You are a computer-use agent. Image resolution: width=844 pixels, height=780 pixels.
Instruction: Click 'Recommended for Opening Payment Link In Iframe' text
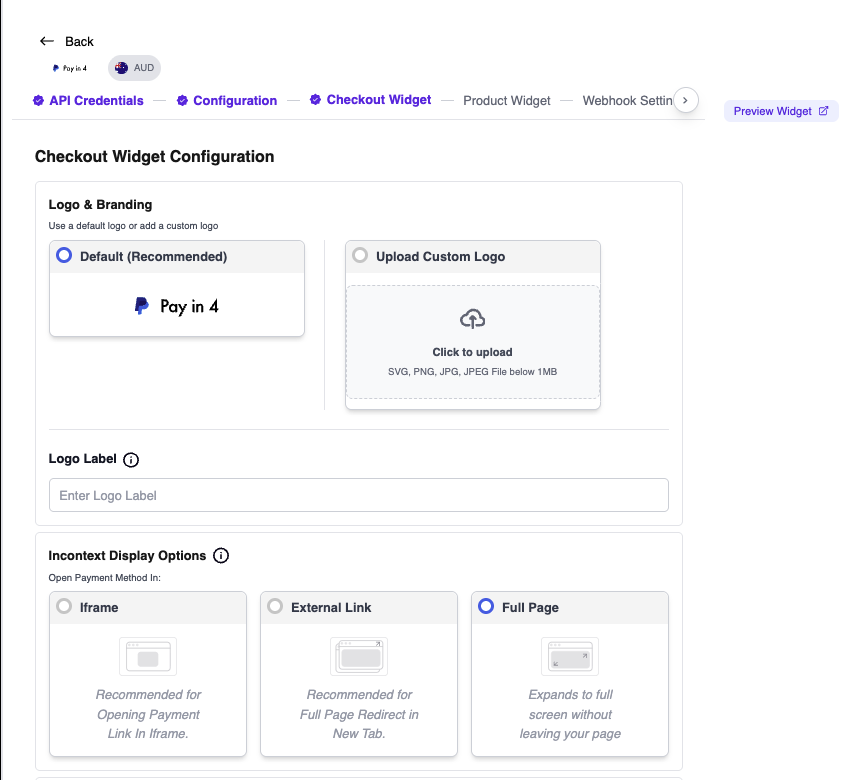coord(148,714)
